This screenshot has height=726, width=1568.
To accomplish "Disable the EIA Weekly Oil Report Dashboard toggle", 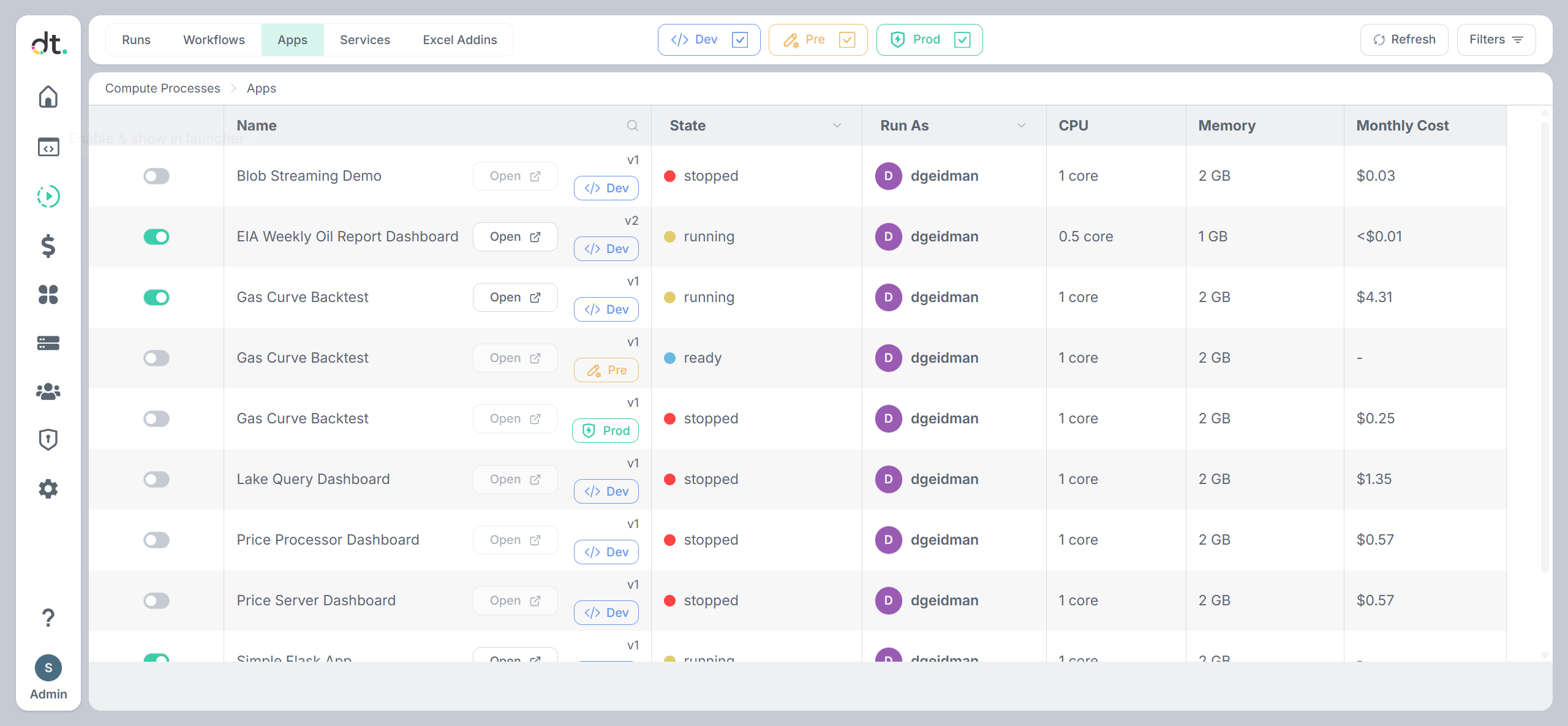I will 156,237.
